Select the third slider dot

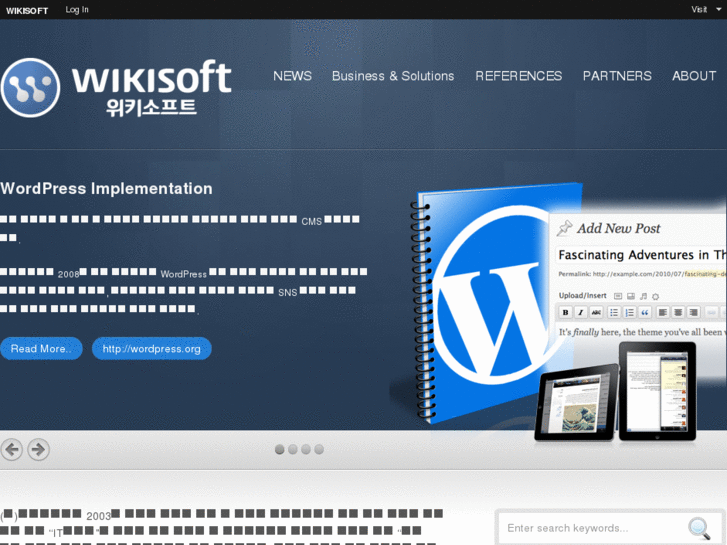306,449
